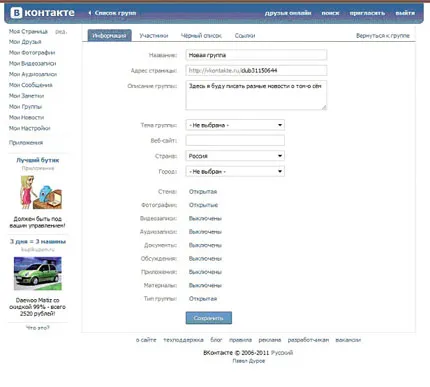
Task: Open Мои Друзья in sidebar
Action: pyautogui.click(x=25, y=42)
